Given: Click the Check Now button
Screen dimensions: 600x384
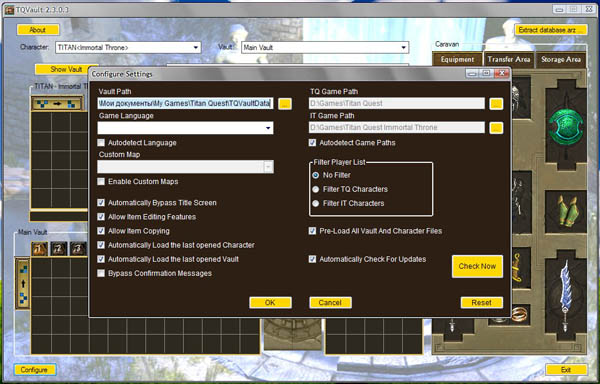Looking at the screenshot, I should coord(477,266).
